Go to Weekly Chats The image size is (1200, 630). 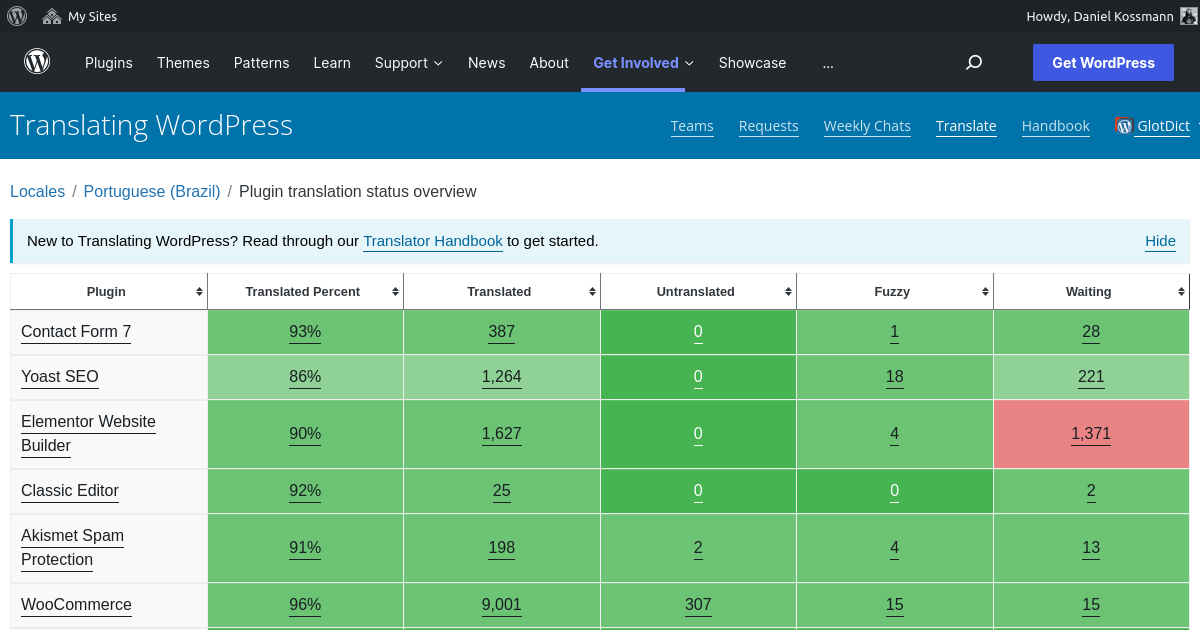click(x=867, y=126)
